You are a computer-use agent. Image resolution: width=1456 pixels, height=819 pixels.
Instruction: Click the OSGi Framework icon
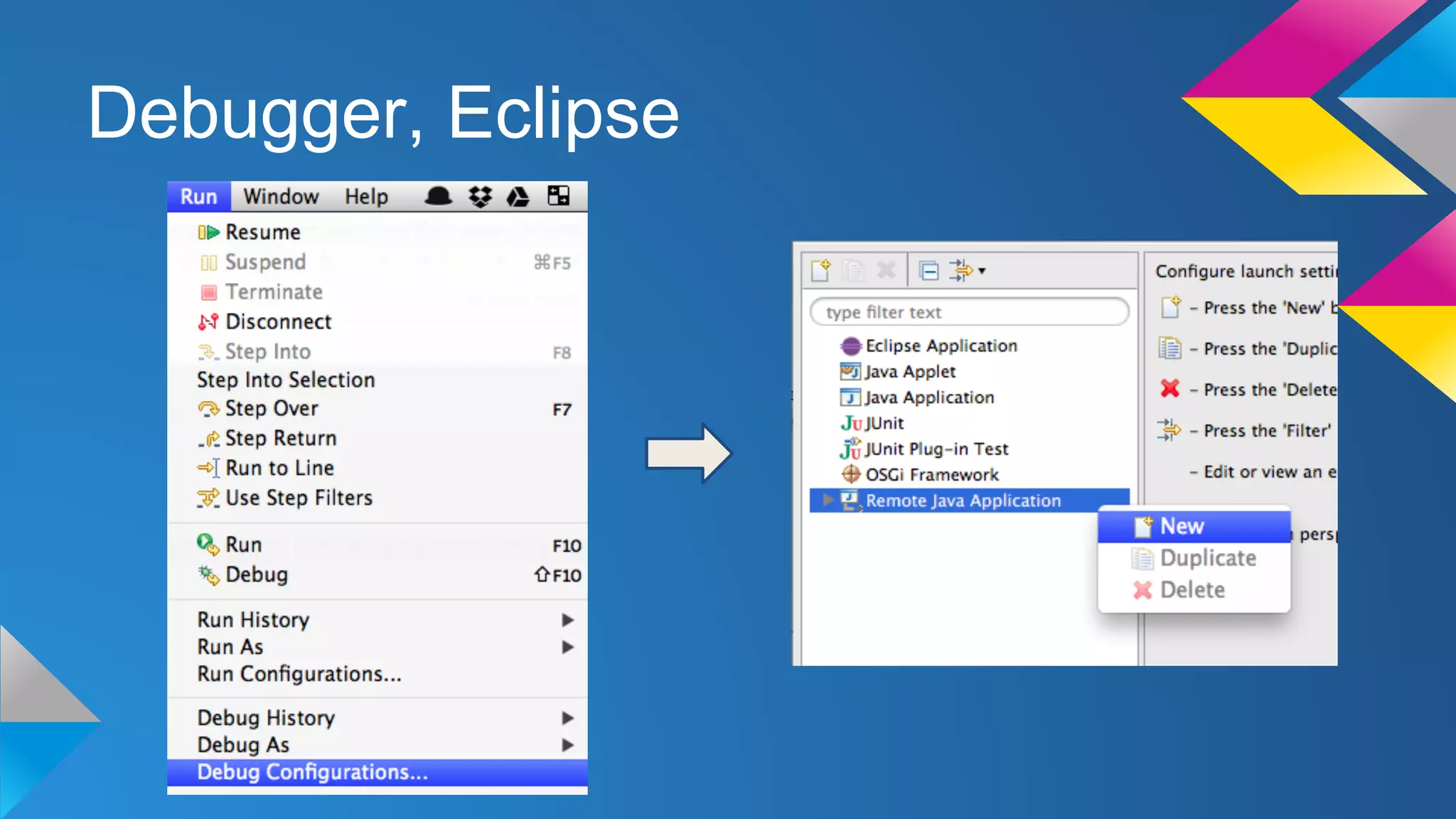coord(851,474)
